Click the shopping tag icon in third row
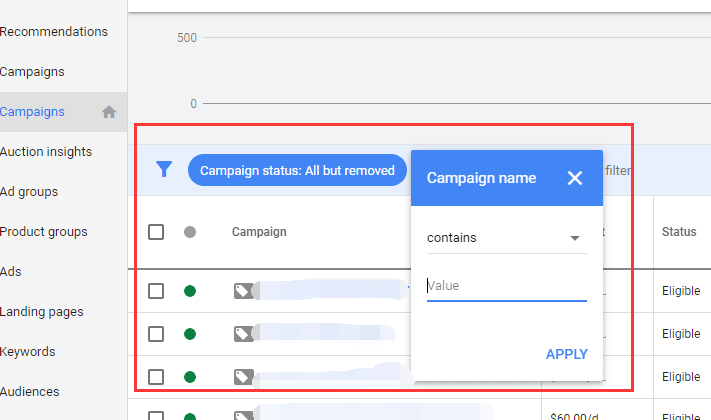 click(x=243, y=377)
